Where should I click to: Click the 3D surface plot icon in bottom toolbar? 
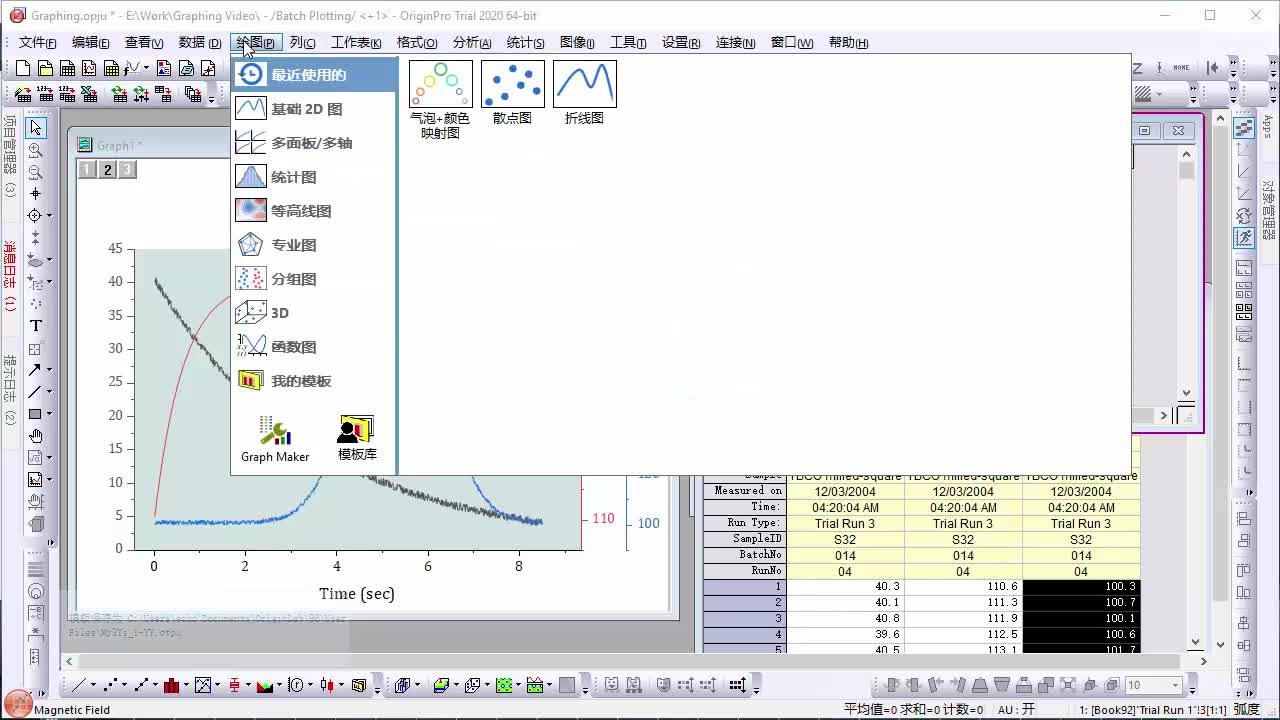coord(441,685)
